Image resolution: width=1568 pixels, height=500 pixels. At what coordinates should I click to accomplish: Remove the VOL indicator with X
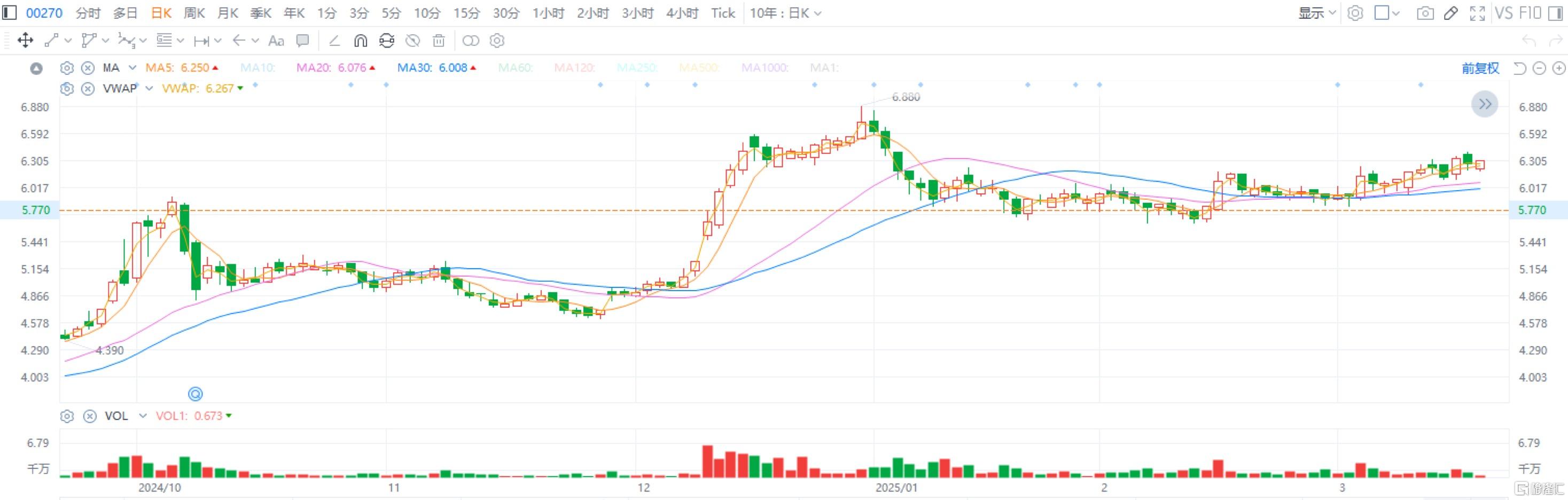click(x=89, y=416)
